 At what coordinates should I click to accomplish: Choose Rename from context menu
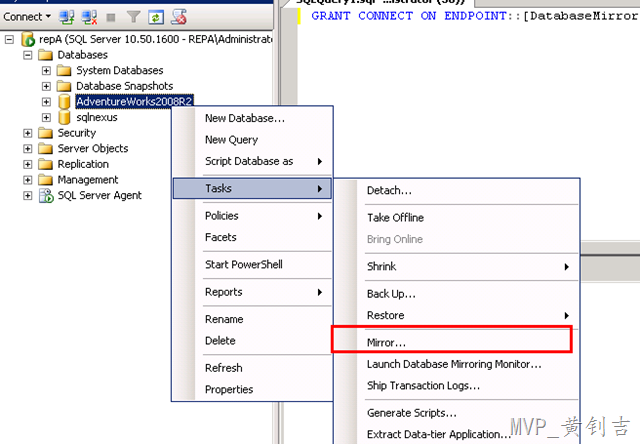[252, 320]
